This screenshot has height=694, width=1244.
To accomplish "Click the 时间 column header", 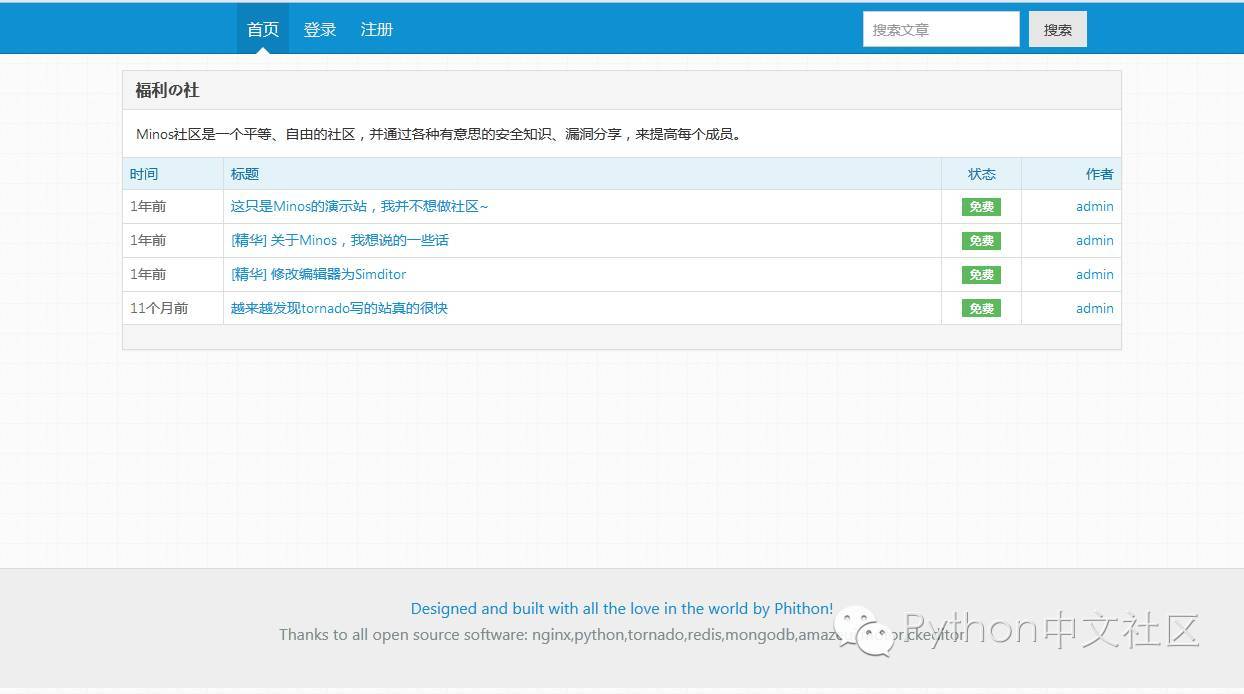I will pyautogui.click(x=144, y=174).
